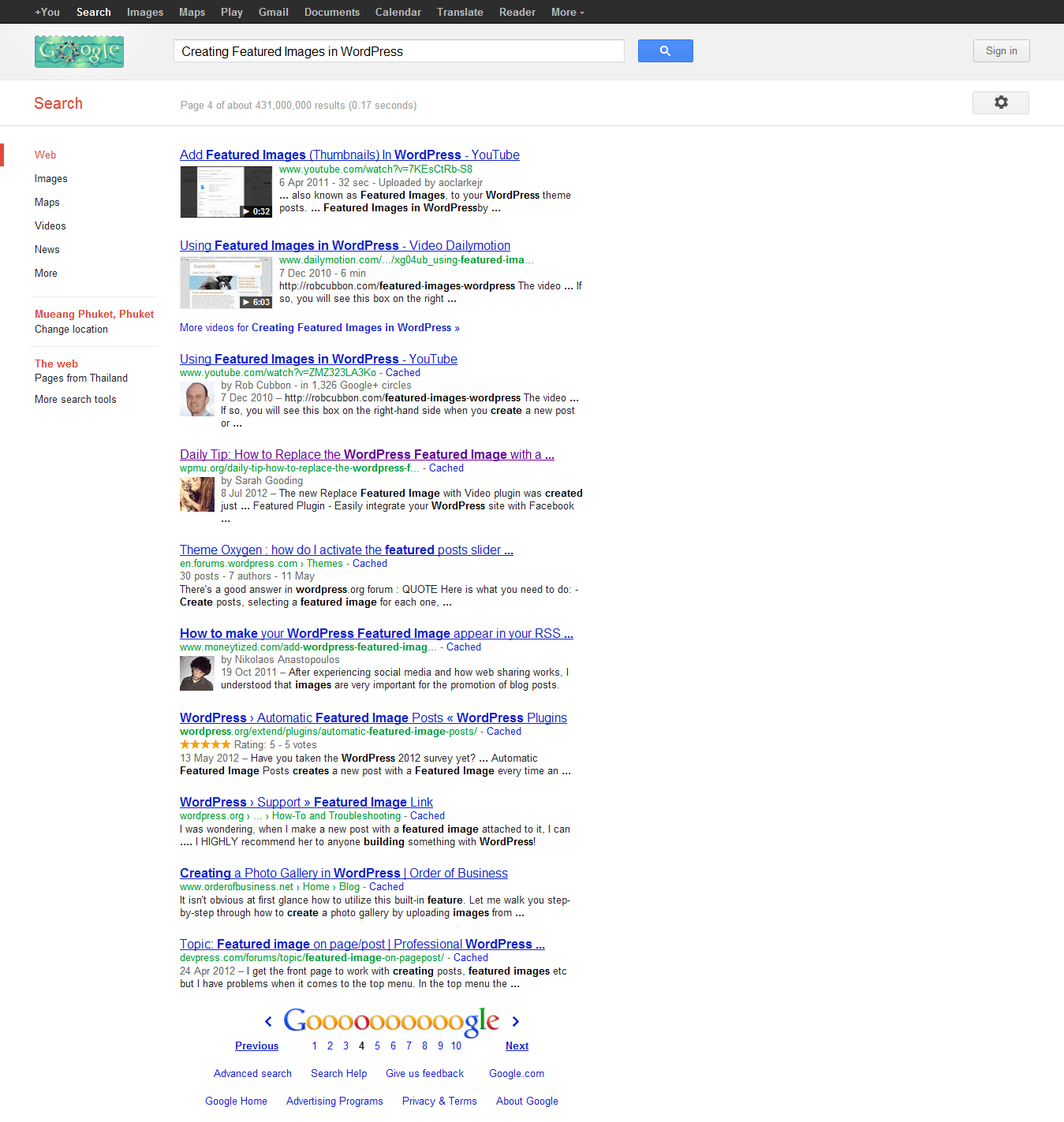Open WordPress Support Featured Image Link result
Viewport: 1064px width, 1122px height.
pyautogui.click(x=306, y=802)
